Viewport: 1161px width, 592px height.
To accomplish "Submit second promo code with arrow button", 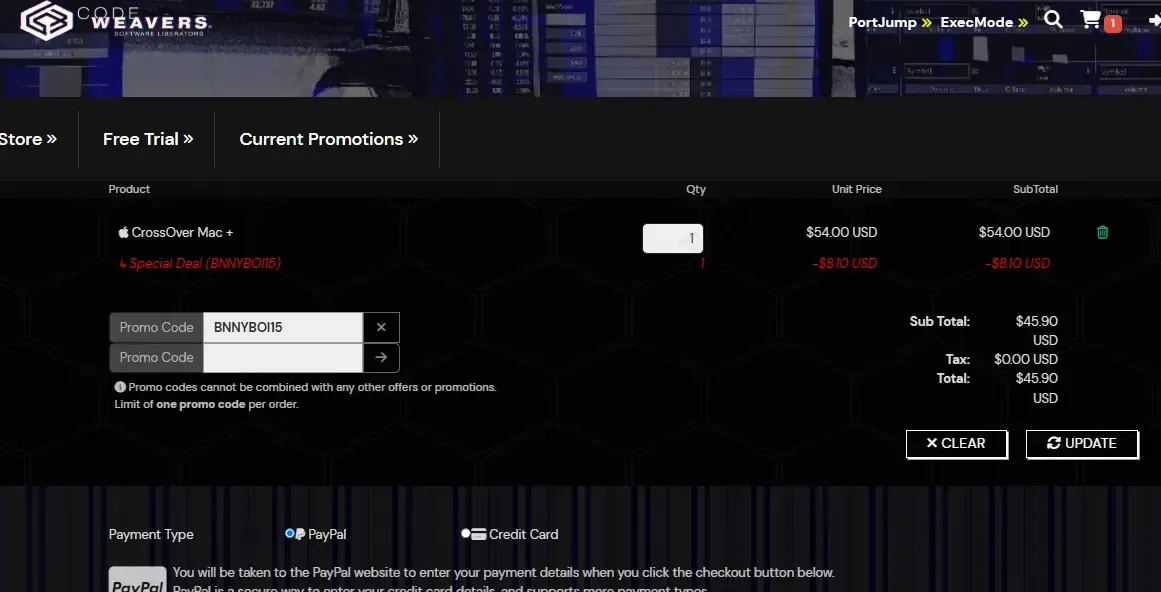I will click(x=381, y=357).
